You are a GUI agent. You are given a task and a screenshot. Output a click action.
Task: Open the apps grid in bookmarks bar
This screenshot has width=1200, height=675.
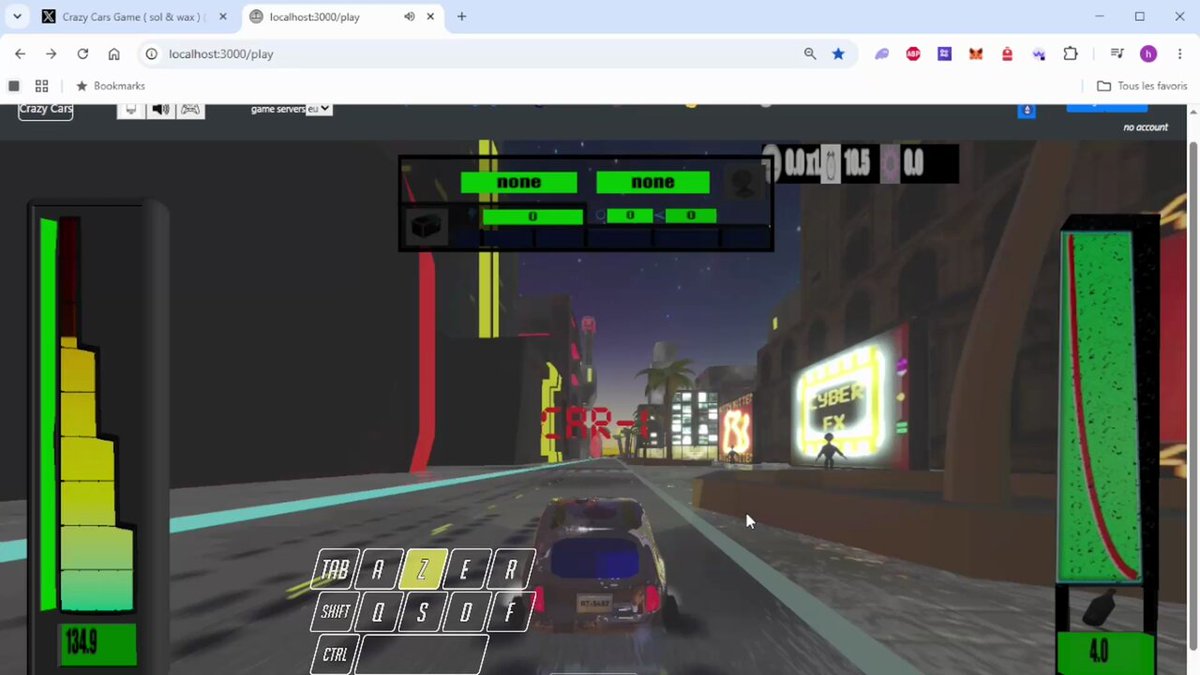(x=42, y=86)
